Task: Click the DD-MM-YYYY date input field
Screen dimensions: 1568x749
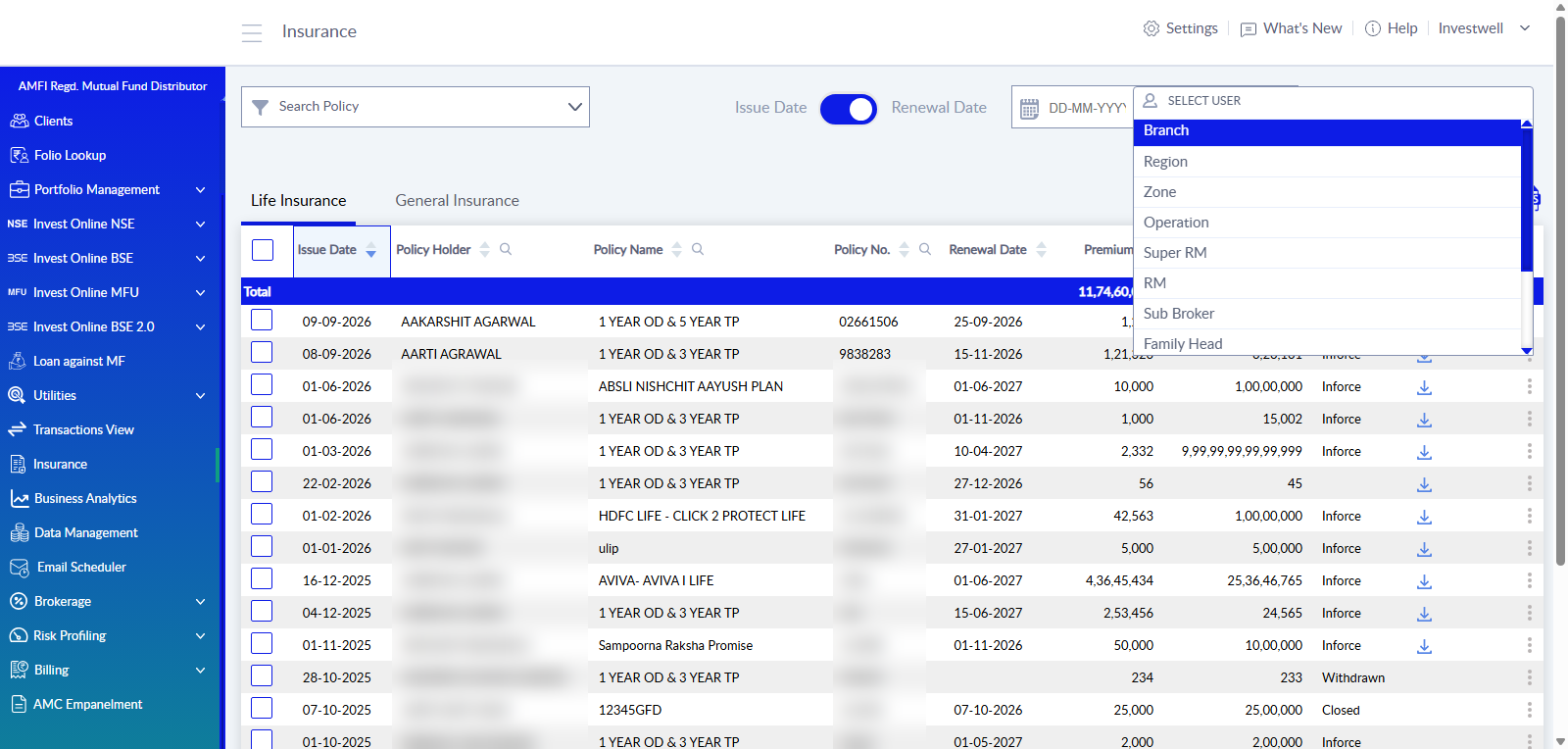Action: coord(1087,108)
